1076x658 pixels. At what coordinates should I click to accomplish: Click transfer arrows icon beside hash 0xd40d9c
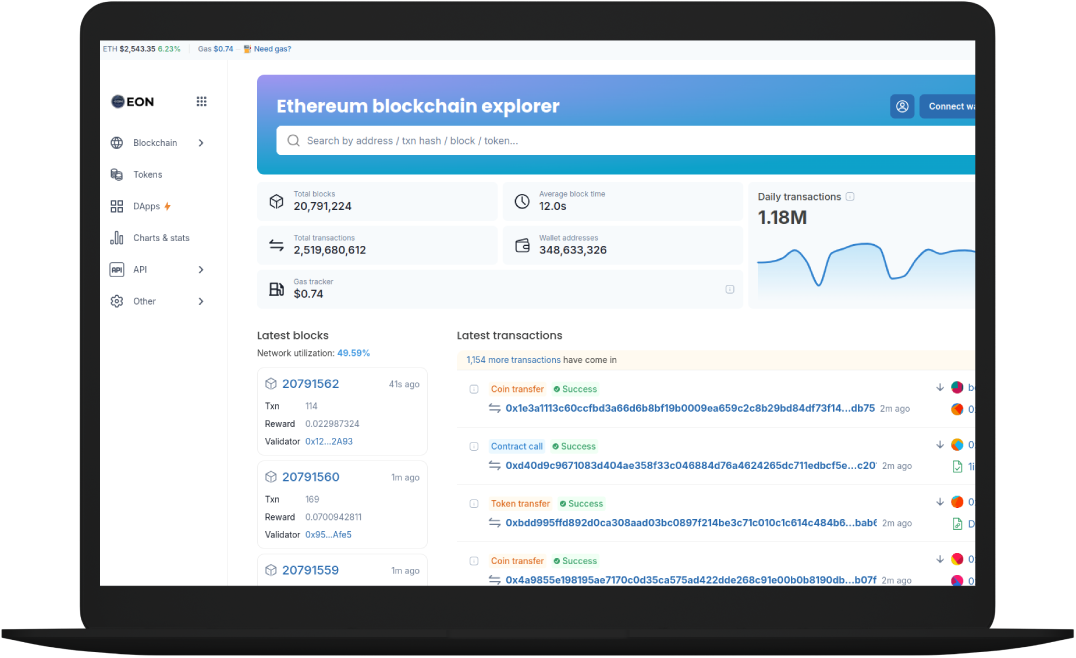point(494,465)
